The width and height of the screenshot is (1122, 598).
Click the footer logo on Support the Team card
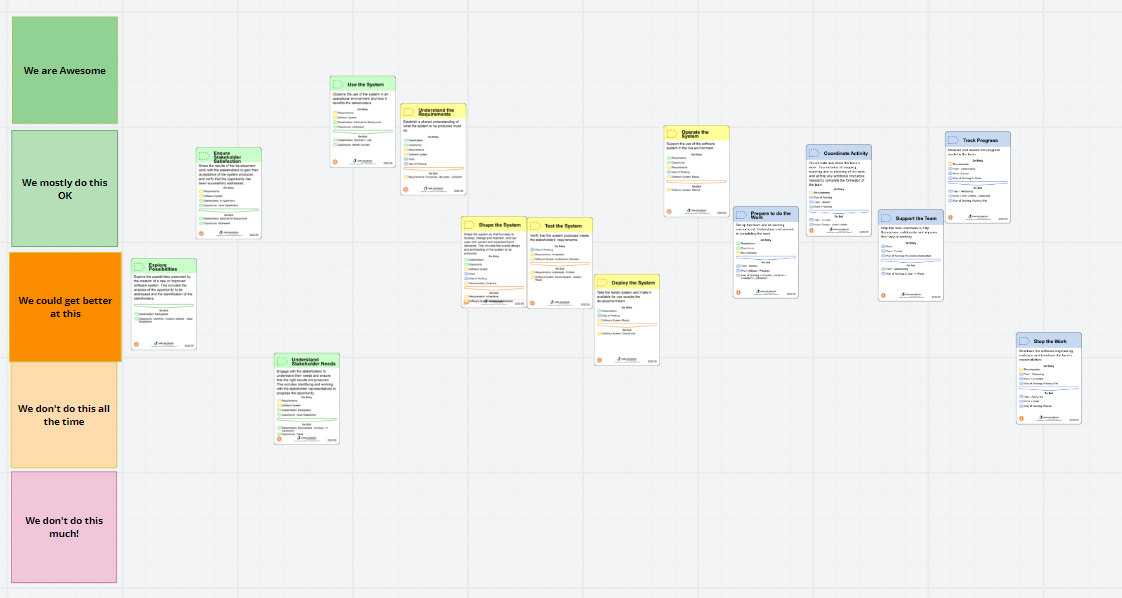pos(909,294)
